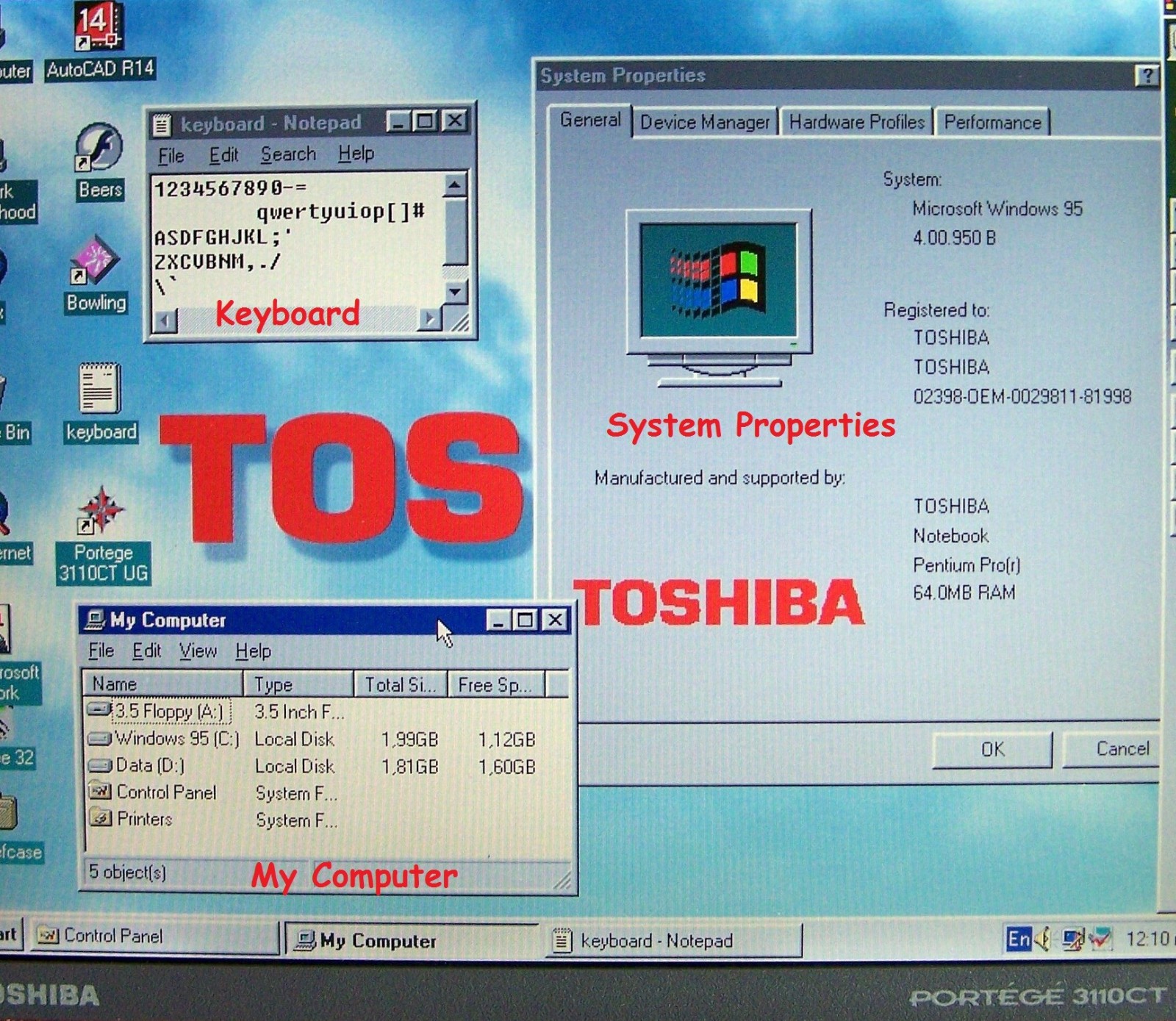1176x1021 pixels.
Task: Open the Hardware Profiles tab
Action: 857,122
